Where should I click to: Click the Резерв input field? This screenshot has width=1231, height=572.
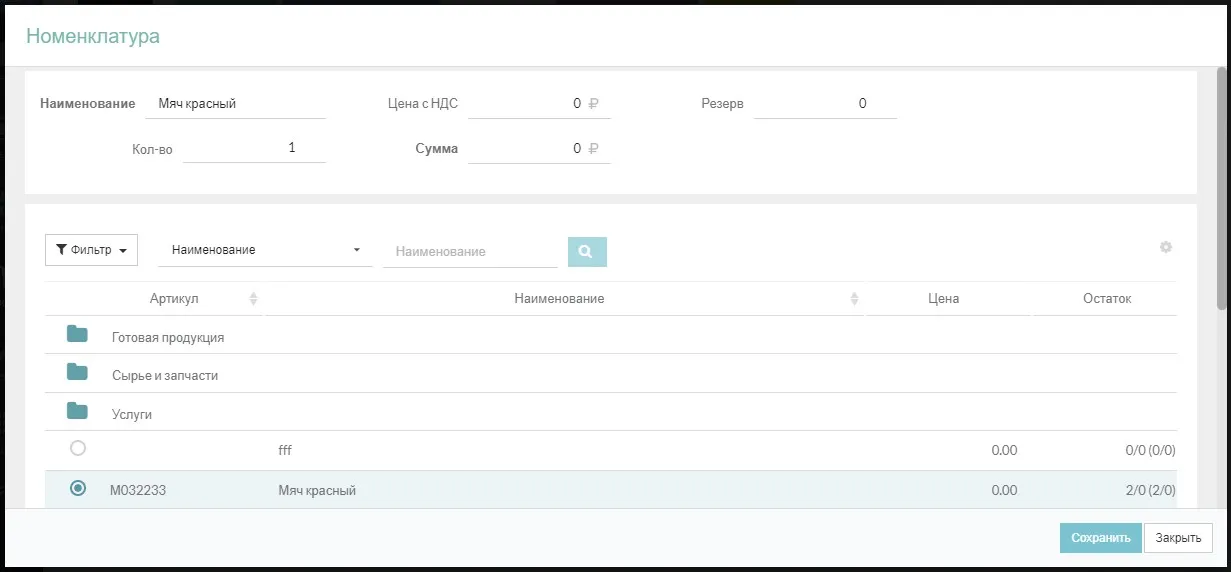(x=825, y=104)
